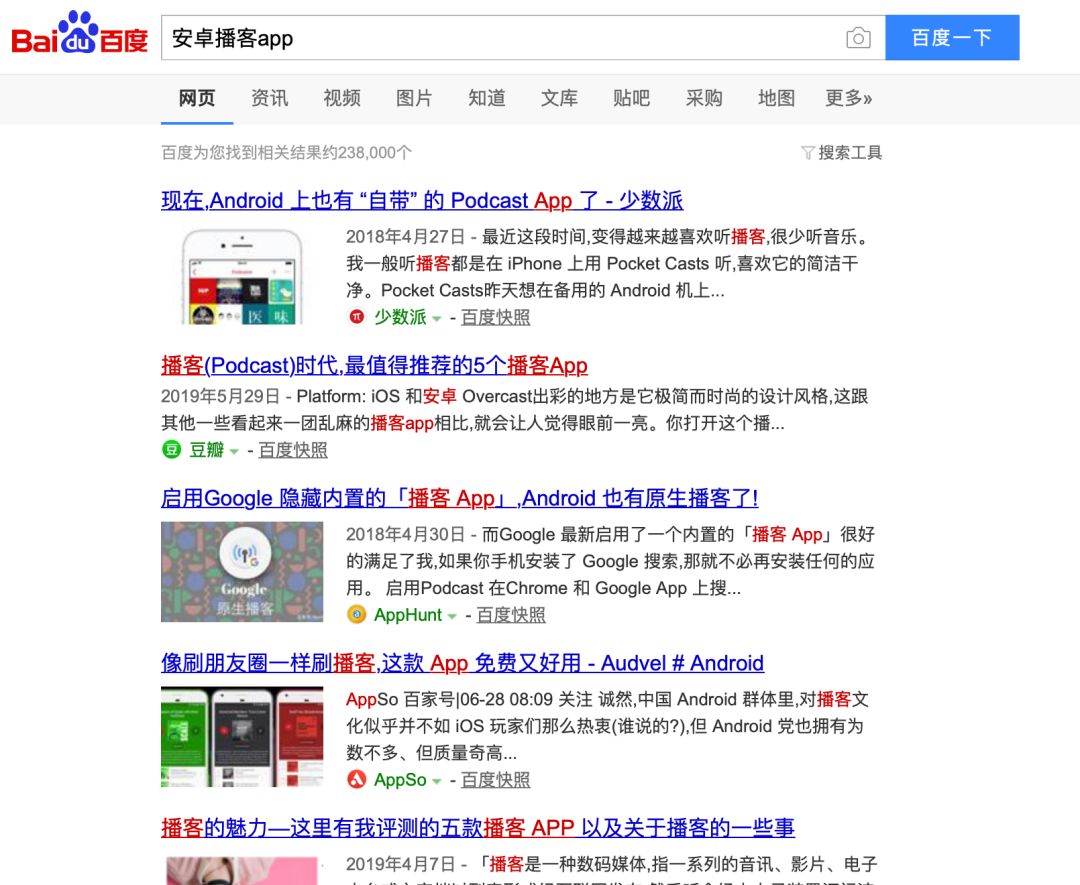Switch to the 视频 tab

point(342,98)
